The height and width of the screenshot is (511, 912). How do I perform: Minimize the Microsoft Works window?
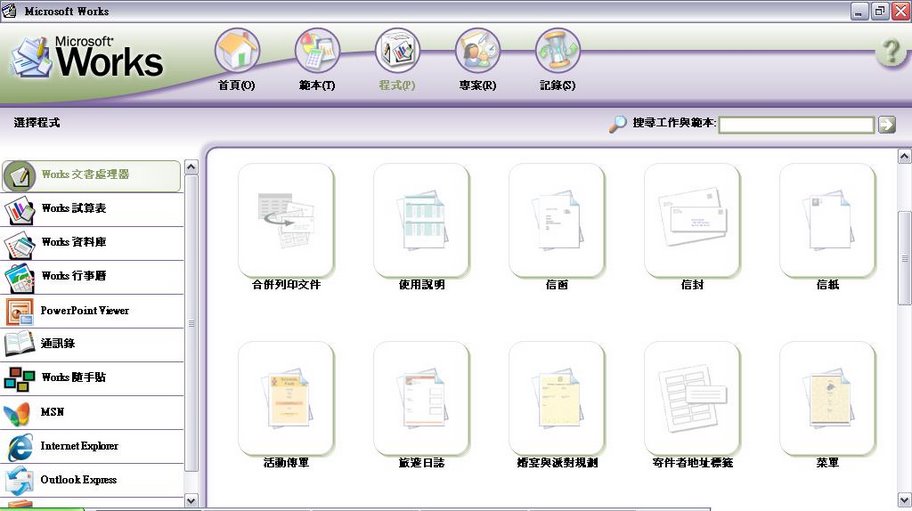point(860,10)
